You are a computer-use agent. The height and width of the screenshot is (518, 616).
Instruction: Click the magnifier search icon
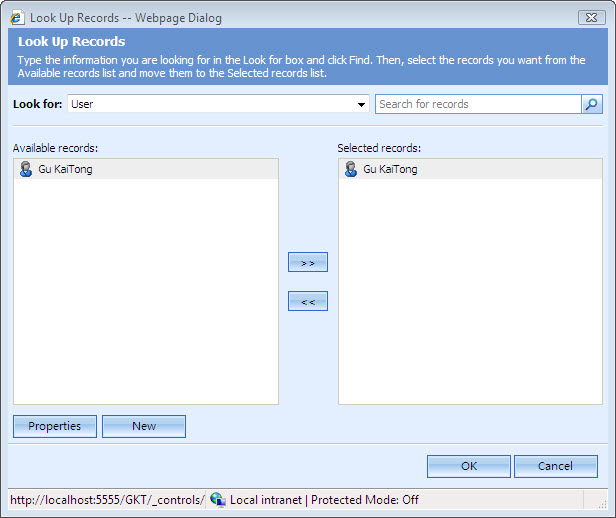tap(592, 104)
